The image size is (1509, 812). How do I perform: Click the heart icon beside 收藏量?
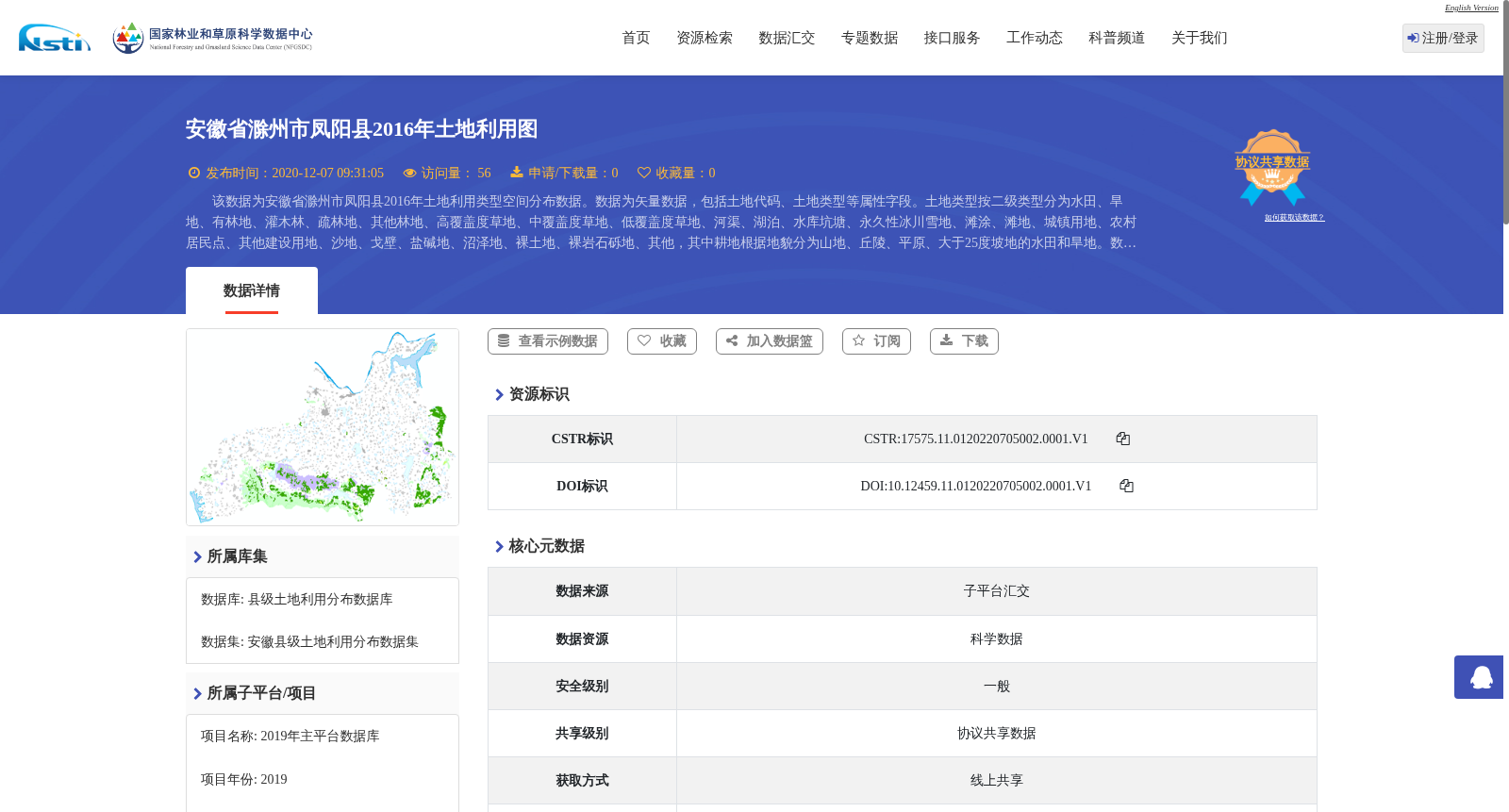[x=644, y=173]
